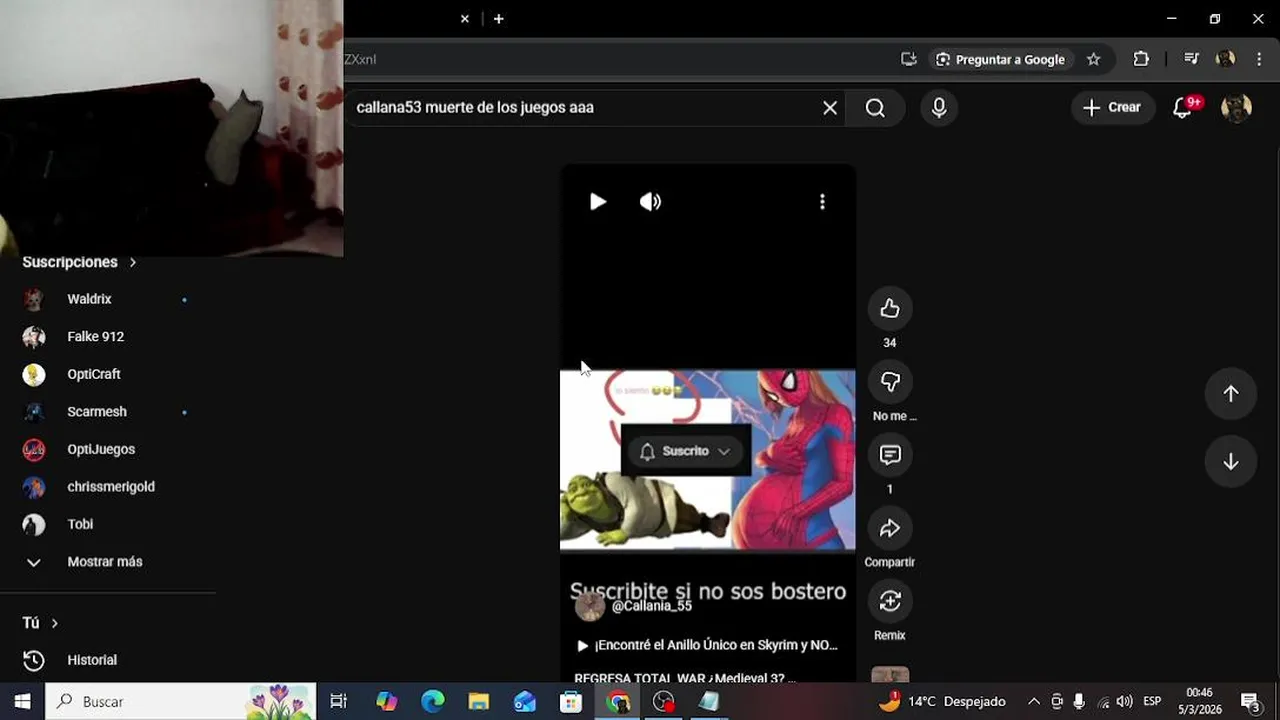Close the current browser tab
Screen dimensions: 1280x720
(465, 19)
